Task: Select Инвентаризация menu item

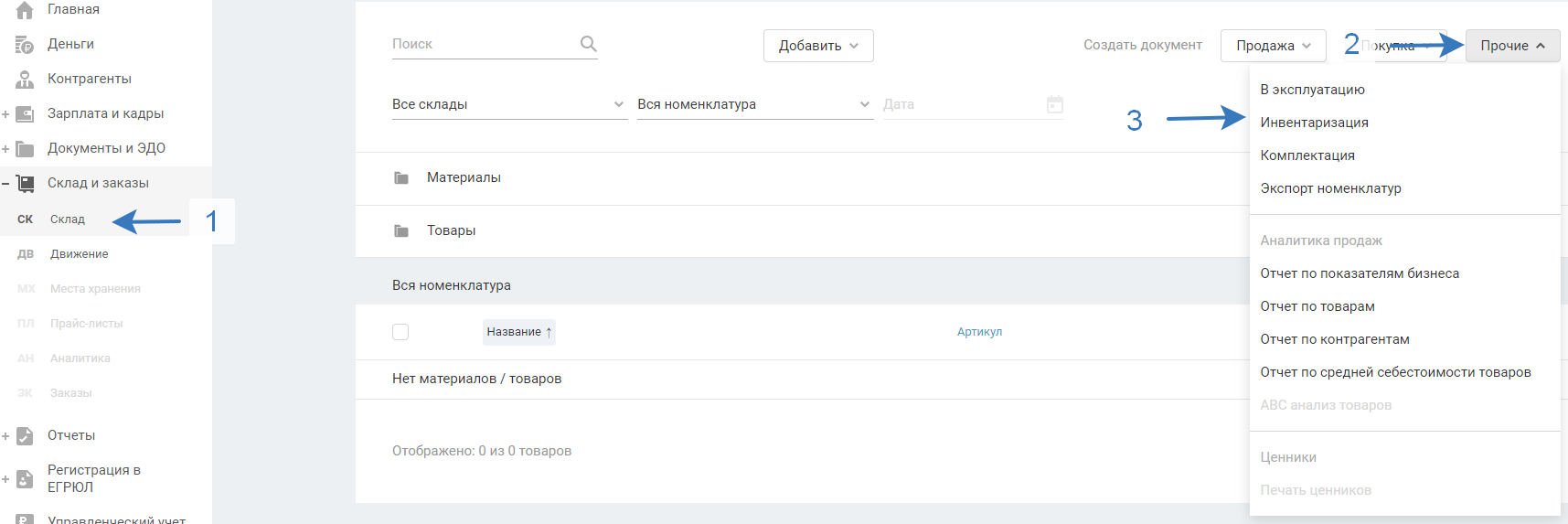Action: [x=1404, y=123]
